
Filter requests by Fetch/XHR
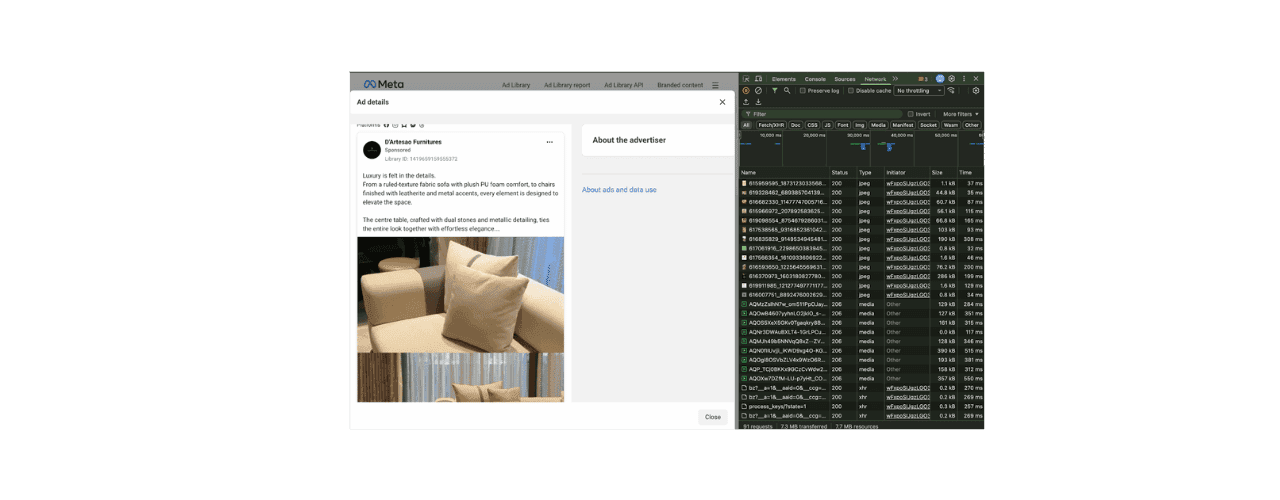[x=771, y=125]
